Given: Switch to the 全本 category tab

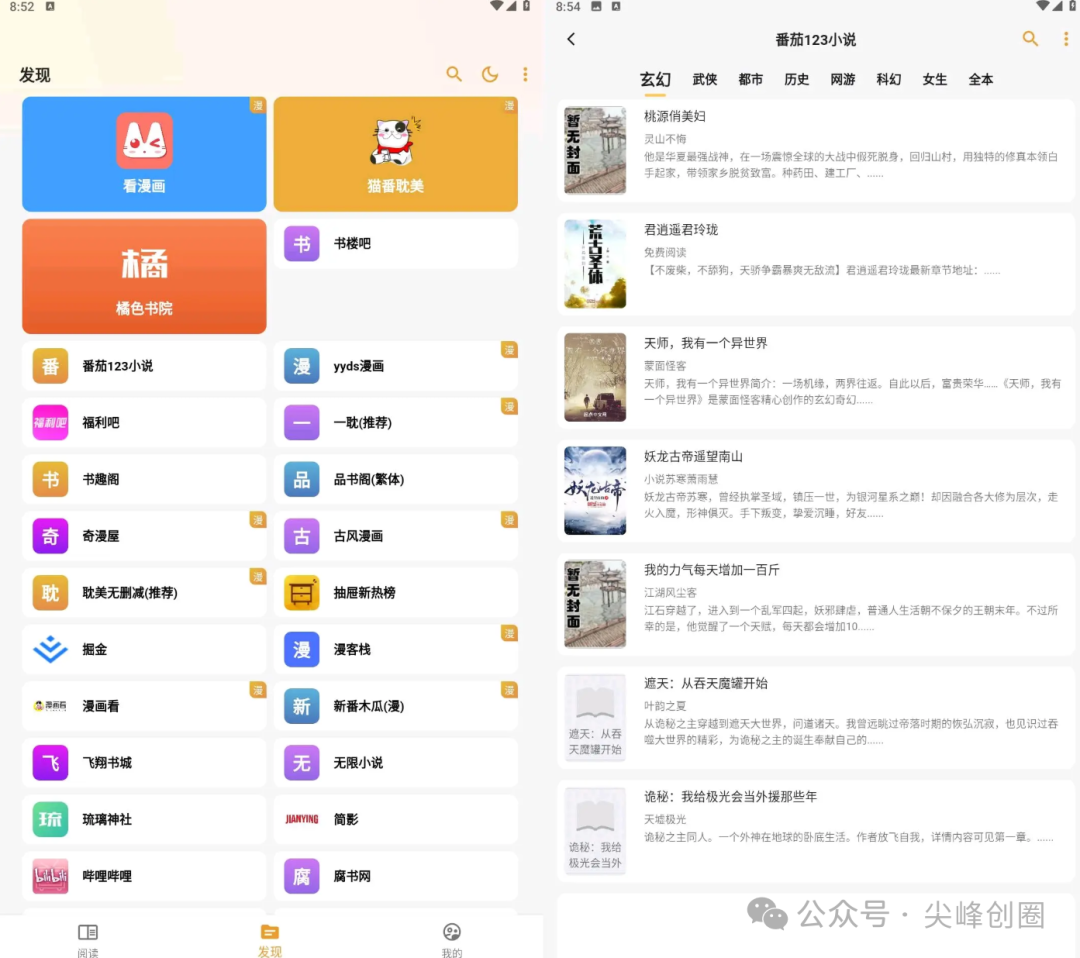Looking at the screenshot, I should [x=981, y=79].
